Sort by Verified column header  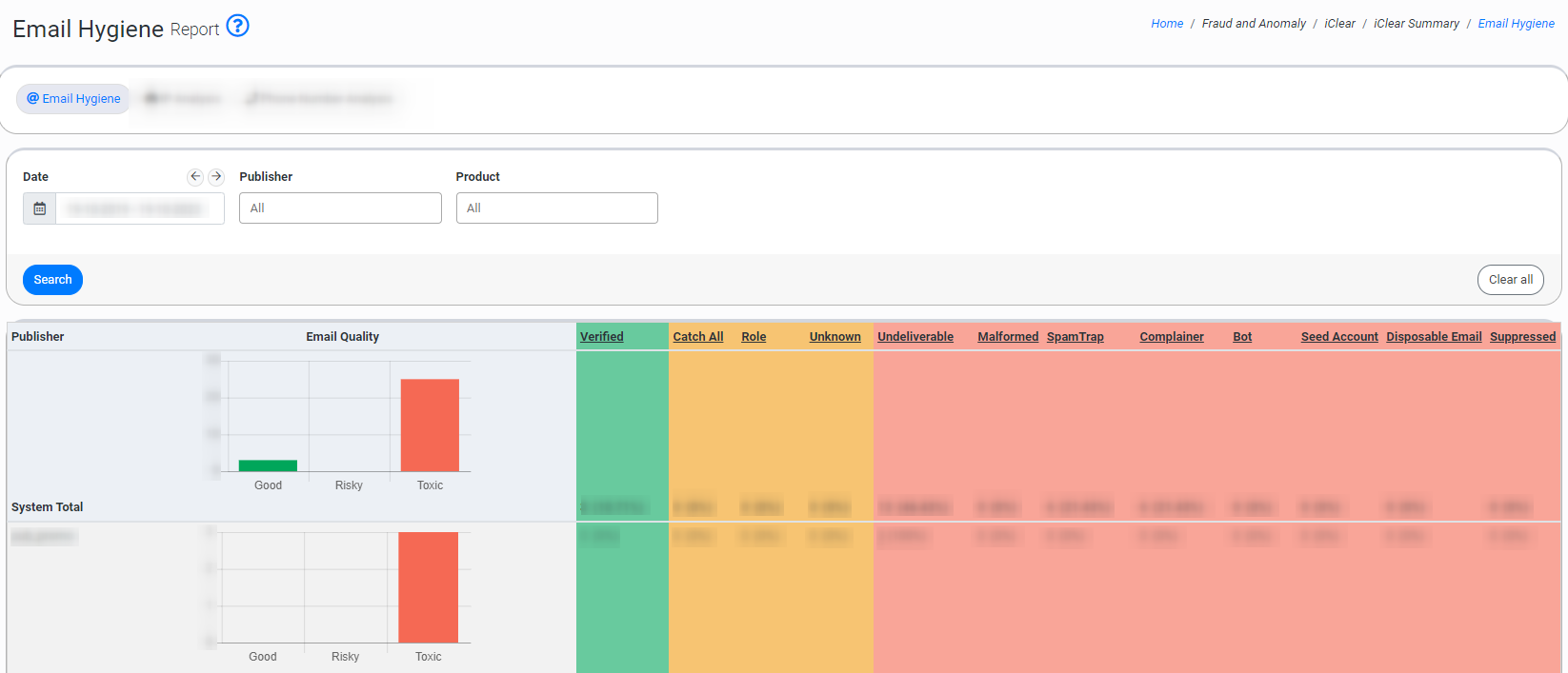click(601, 337)
